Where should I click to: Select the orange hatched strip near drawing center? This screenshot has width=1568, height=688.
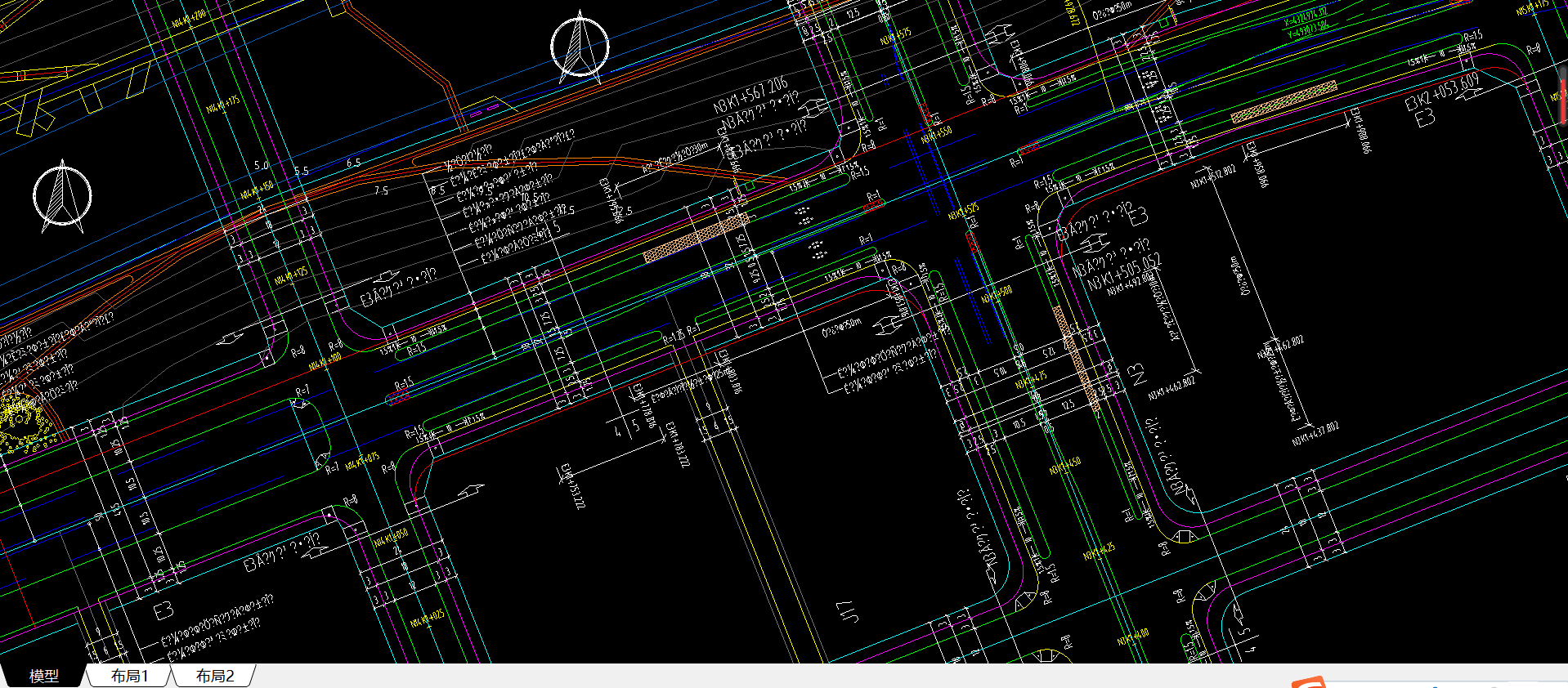click(x=695, y=238)
